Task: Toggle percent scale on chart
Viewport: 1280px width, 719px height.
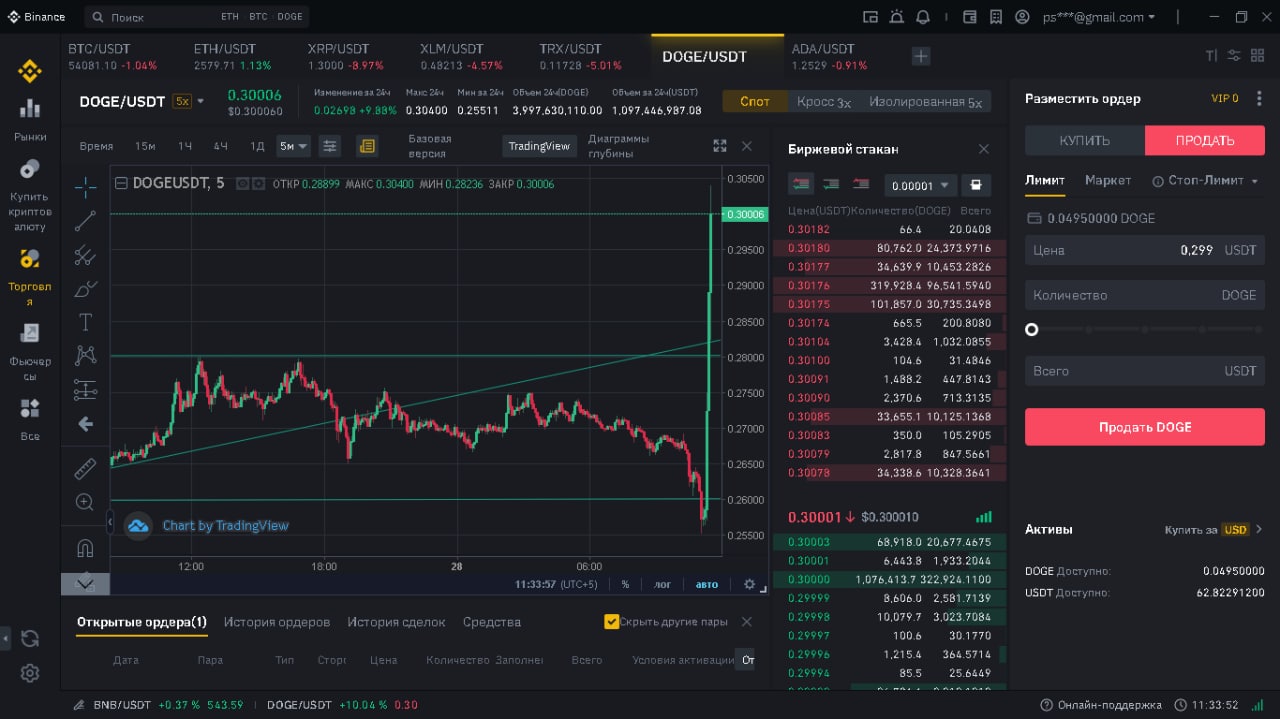Action: [625, 584]
